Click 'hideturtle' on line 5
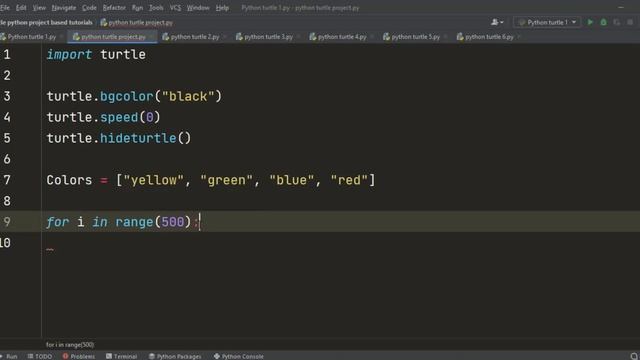Screen dimensions: 640x360 138,138
